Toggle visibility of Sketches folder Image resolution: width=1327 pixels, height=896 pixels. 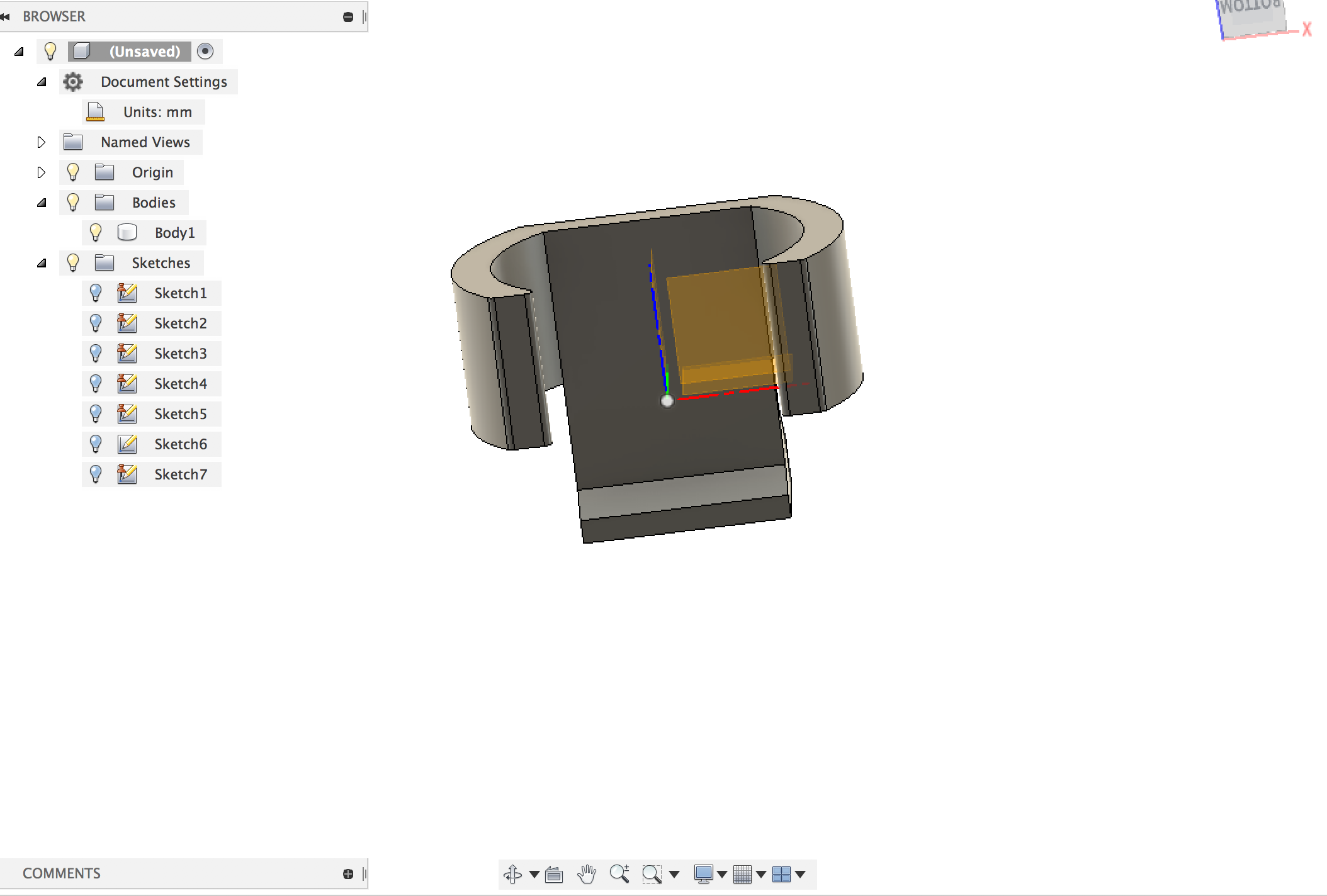point(73,262)
